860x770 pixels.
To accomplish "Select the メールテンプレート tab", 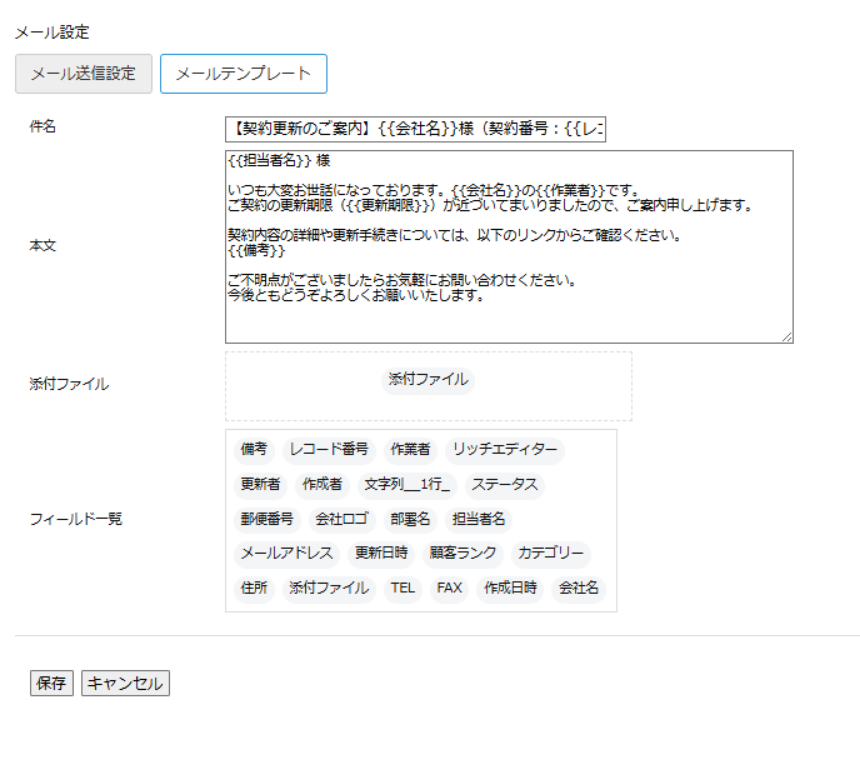I will click(243, 74).
